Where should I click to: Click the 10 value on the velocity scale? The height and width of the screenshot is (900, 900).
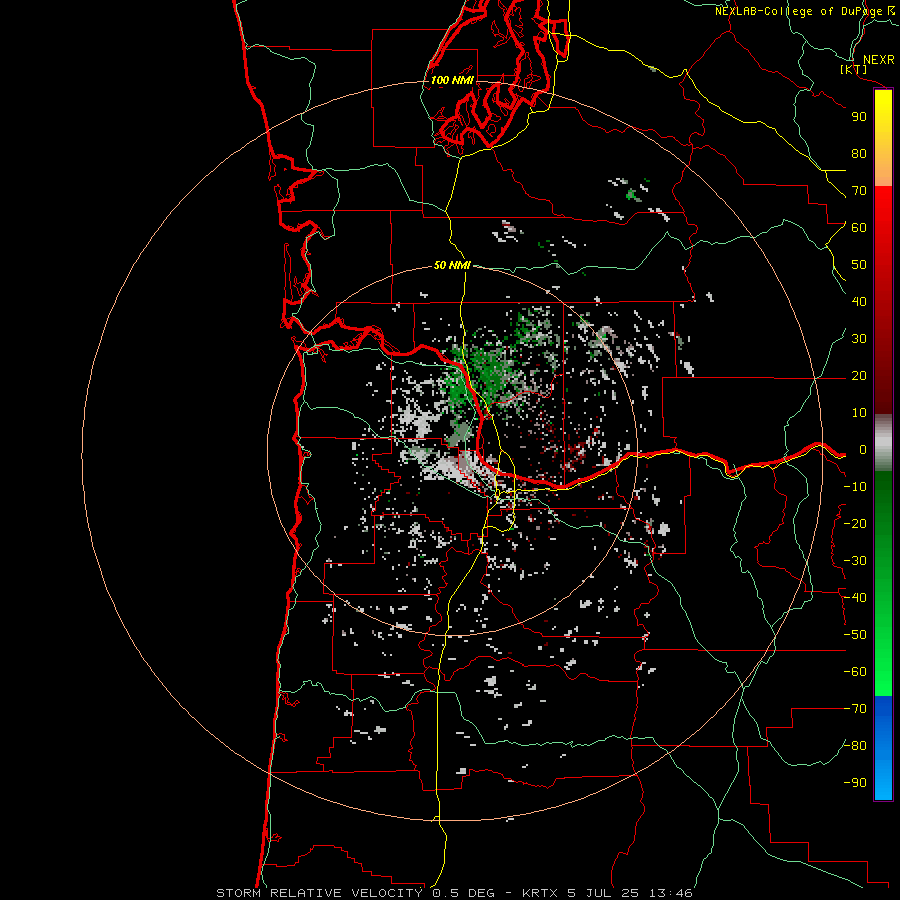pyautogui.click(x=859, y=413)
